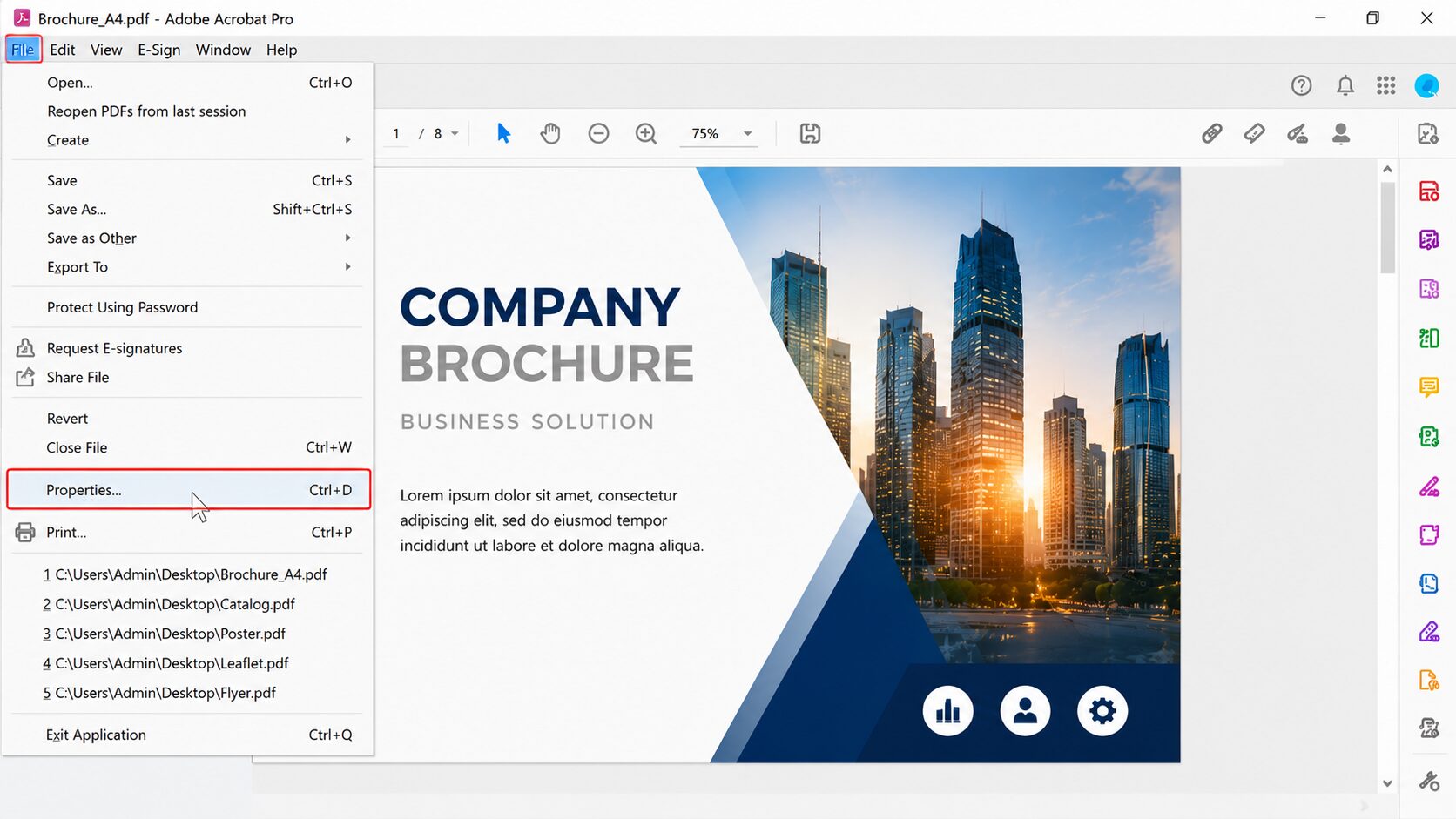Viewport: 1456px width, 819px height.
Task: Open recent file Brochure_A4.pdf
Action: [187, 574]
